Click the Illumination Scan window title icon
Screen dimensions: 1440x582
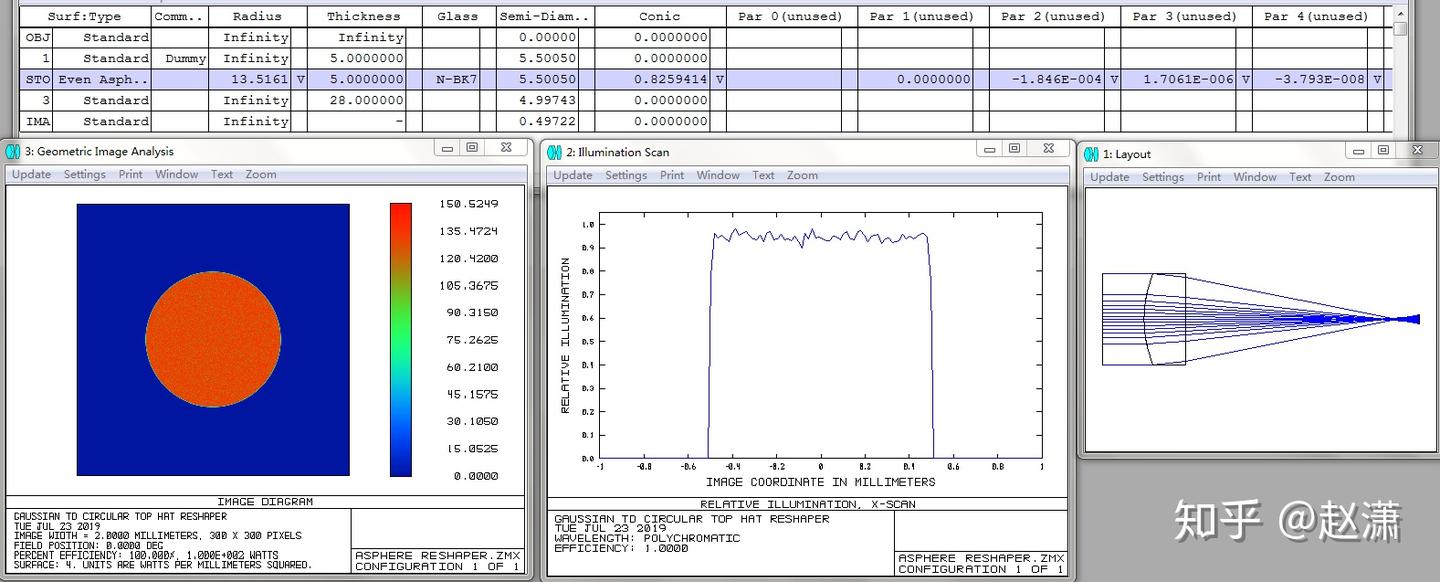pos(554,152)
